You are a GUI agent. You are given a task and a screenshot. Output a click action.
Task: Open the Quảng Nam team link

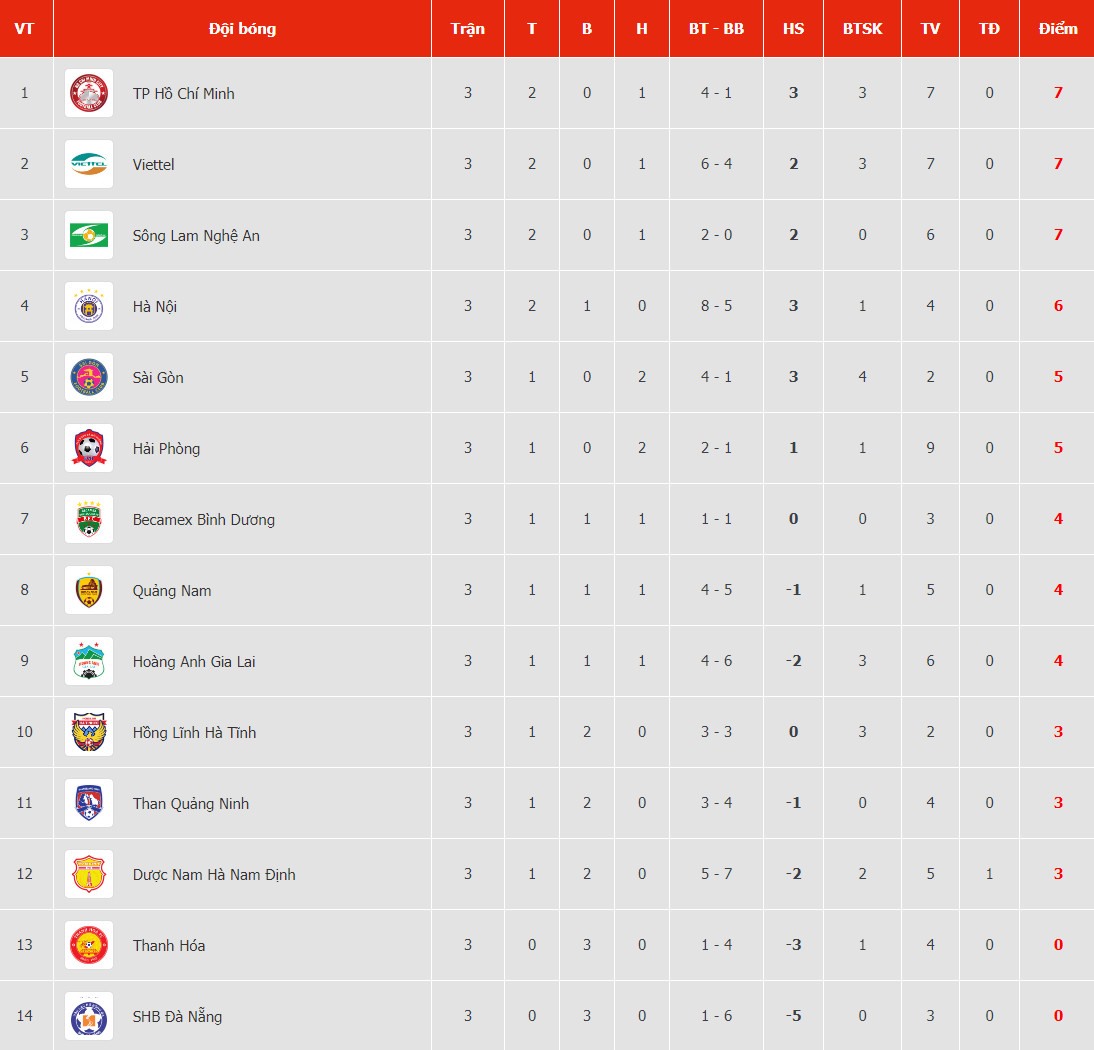click(x=172, y=591)
